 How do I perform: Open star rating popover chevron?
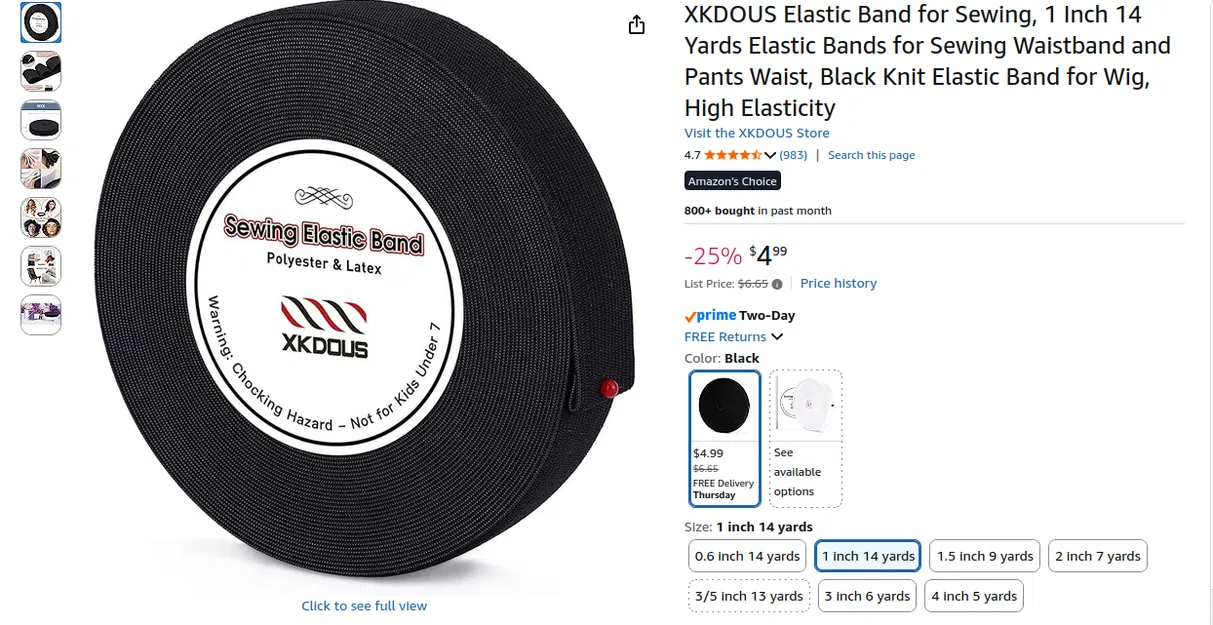pyautogui.click(x=770, y=155)
